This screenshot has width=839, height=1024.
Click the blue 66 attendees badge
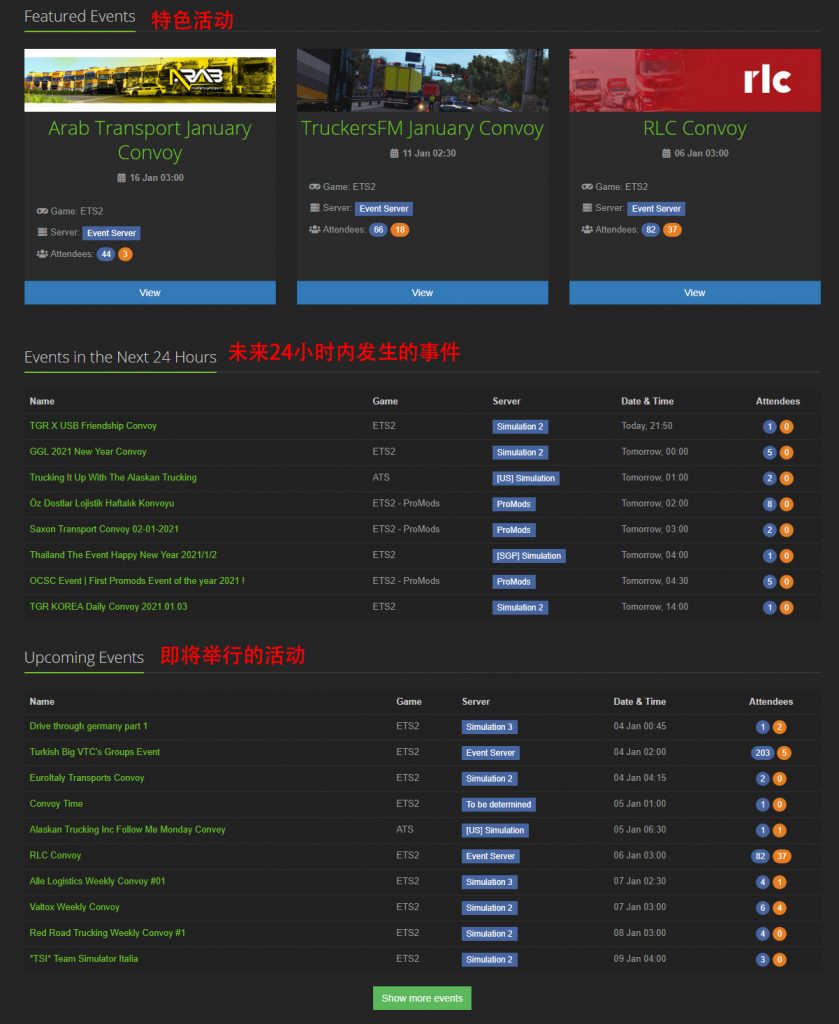tap(378, 230)
